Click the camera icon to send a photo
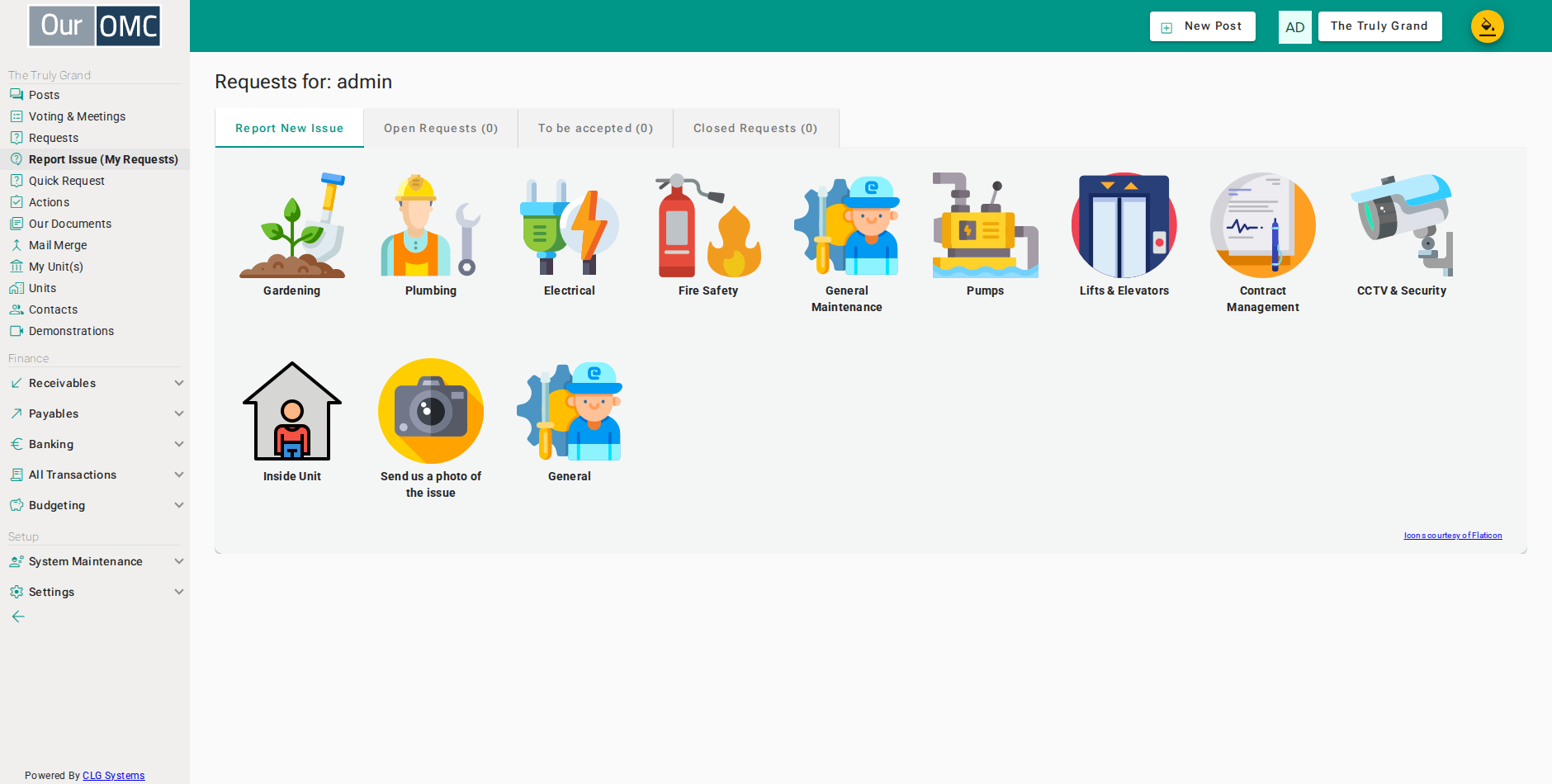 [x=431, y=411]
